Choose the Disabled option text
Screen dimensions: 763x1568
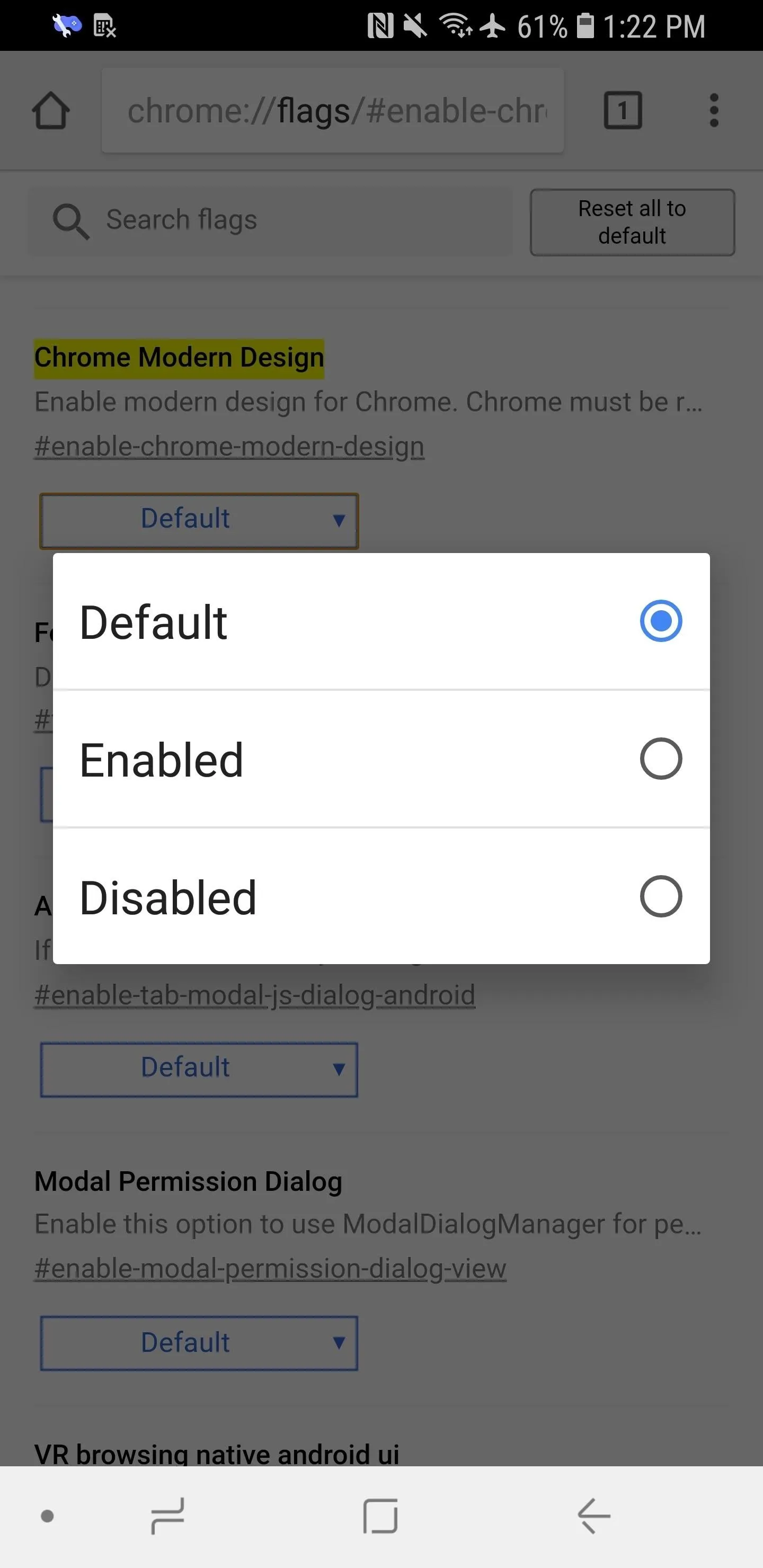(168, 897)
